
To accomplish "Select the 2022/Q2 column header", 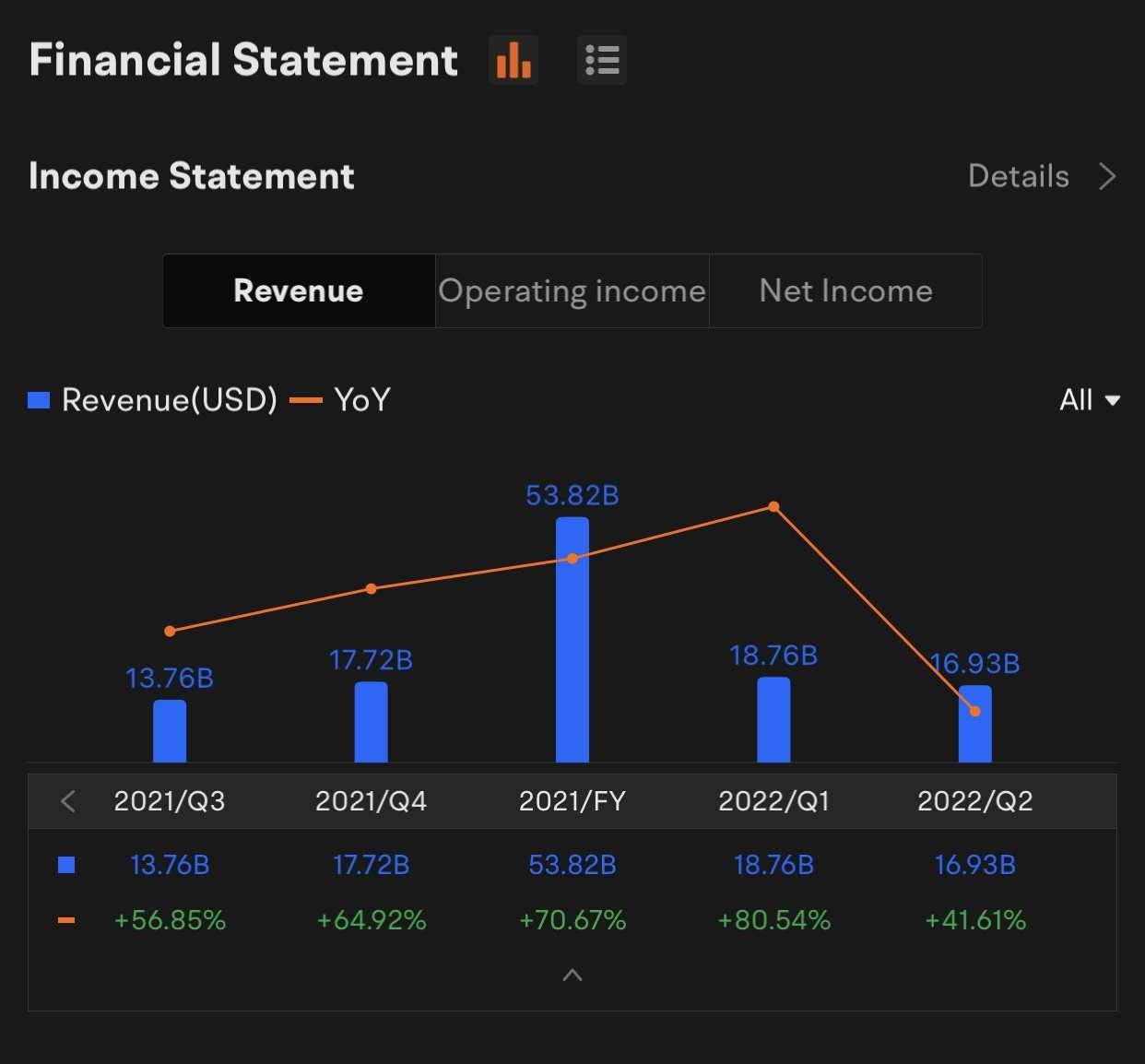I will pos(975,801).
